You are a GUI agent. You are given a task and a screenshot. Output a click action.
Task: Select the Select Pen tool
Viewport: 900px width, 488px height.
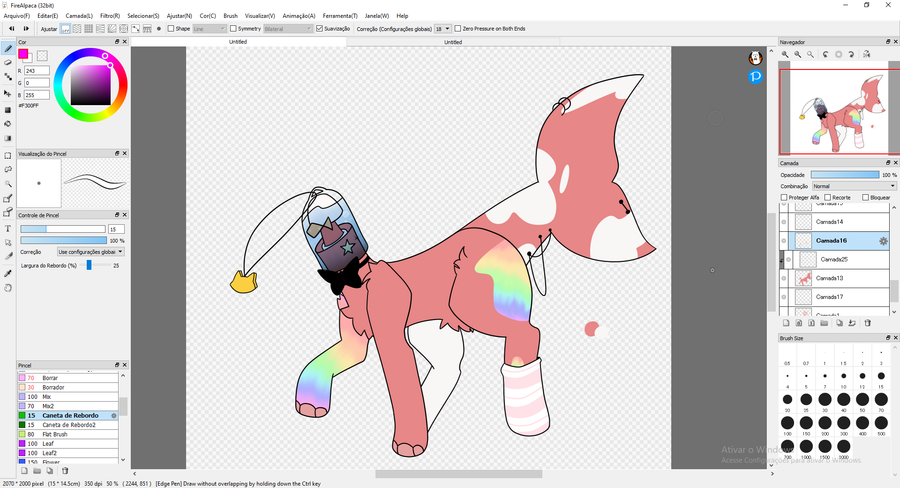8,199
